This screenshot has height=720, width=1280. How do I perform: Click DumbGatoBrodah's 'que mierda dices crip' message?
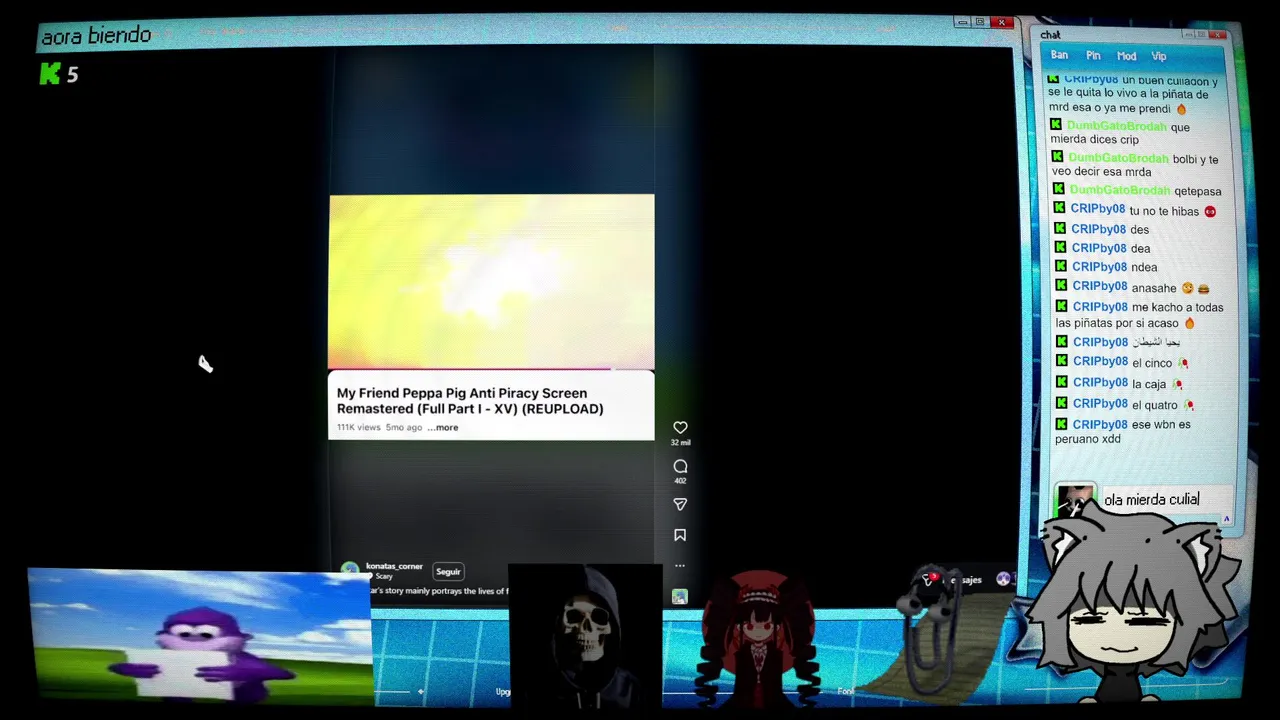(1120, 133)
